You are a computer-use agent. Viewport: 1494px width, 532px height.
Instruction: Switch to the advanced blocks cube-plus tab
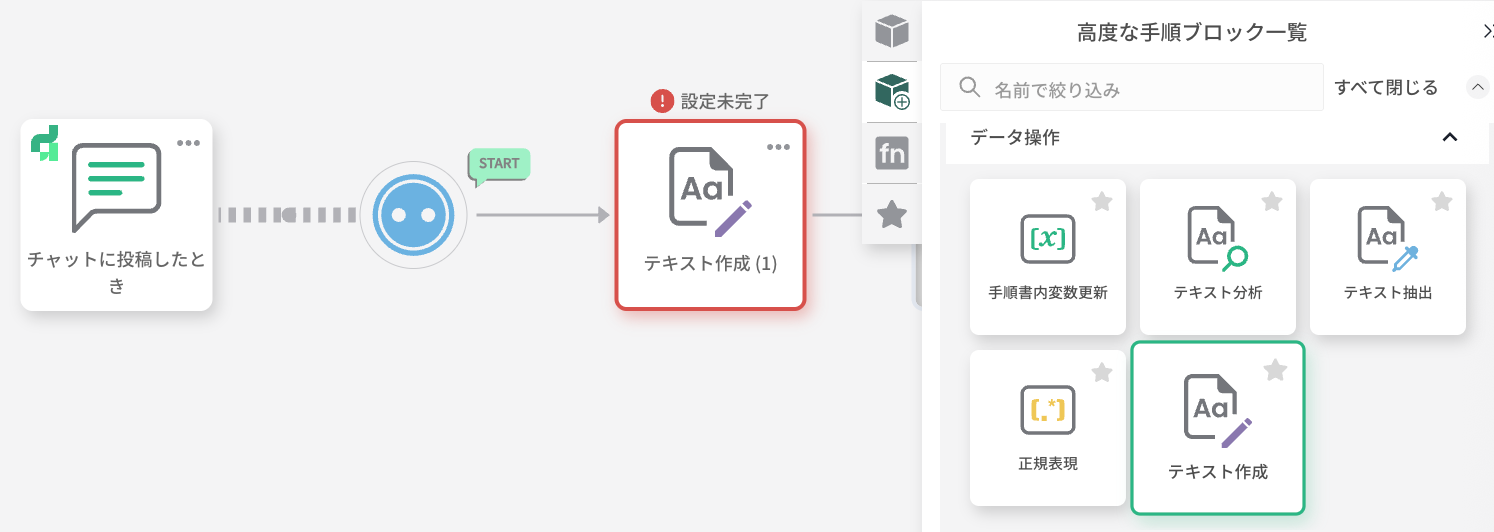coord(891,92)
